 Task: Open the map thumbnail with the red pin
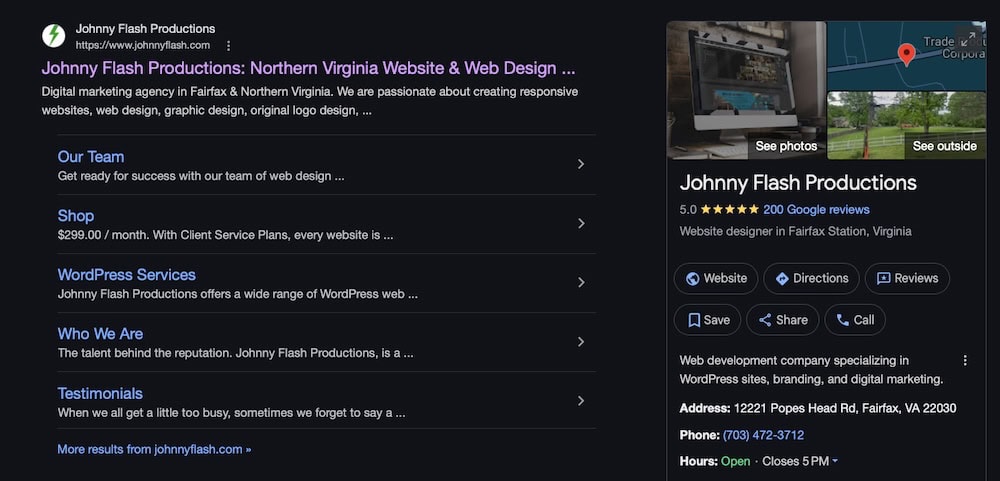[x=906, y=56]
